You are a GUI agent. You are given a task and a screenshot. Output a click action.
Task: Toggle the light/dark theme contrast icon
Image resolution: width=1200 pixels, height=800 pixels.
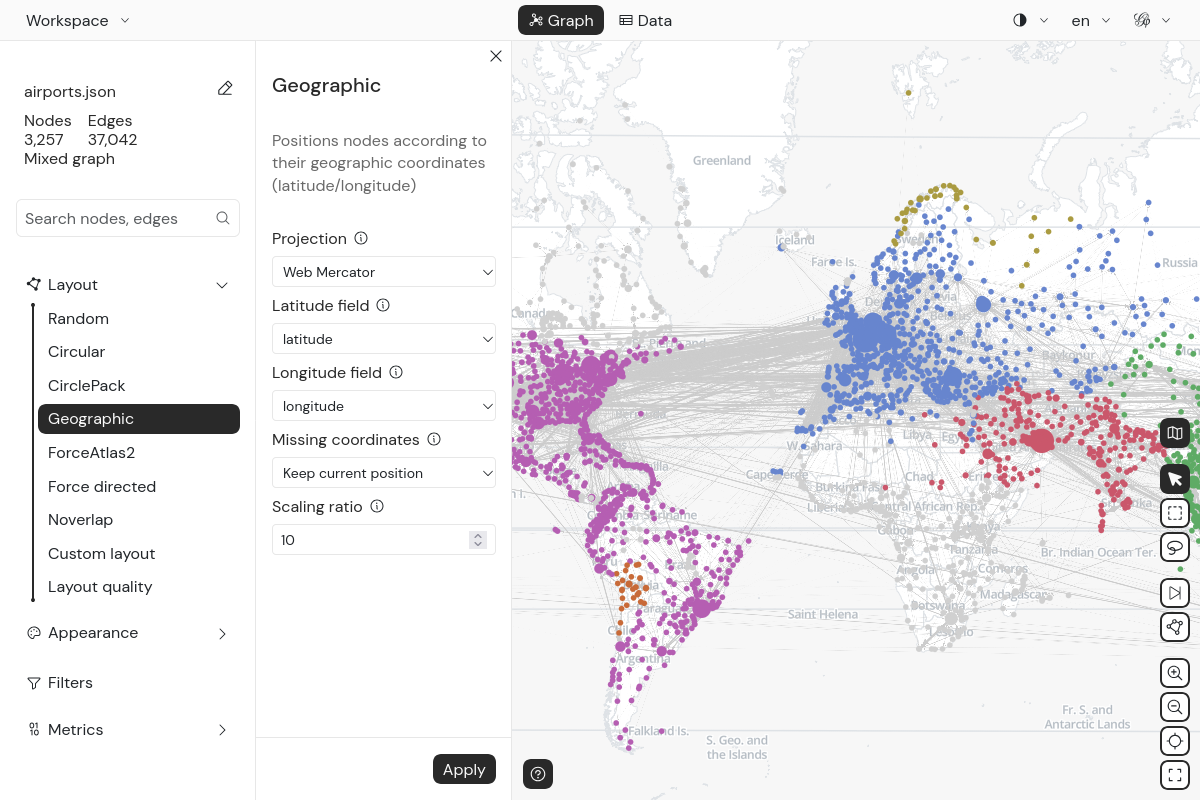point(1020,20)
